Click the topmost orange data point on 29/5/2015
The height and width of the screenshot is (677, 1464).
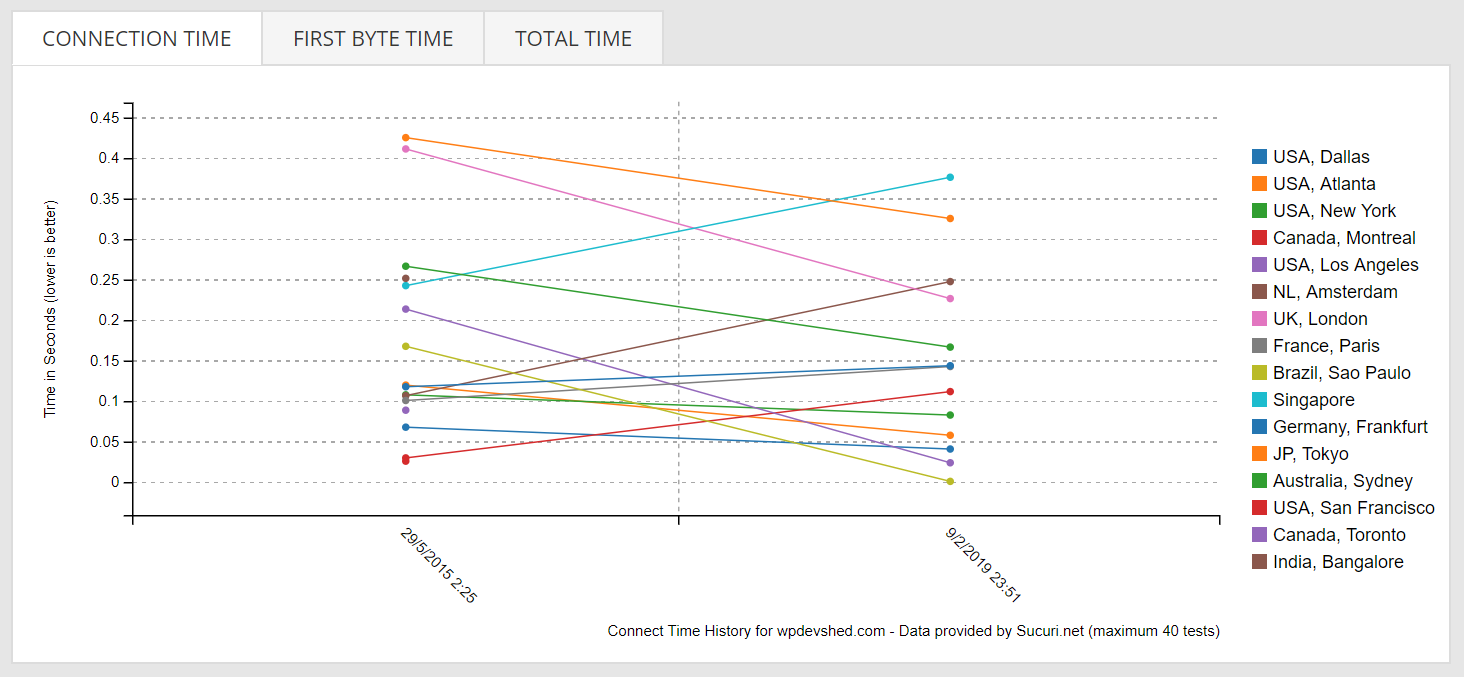click(404, 136)
